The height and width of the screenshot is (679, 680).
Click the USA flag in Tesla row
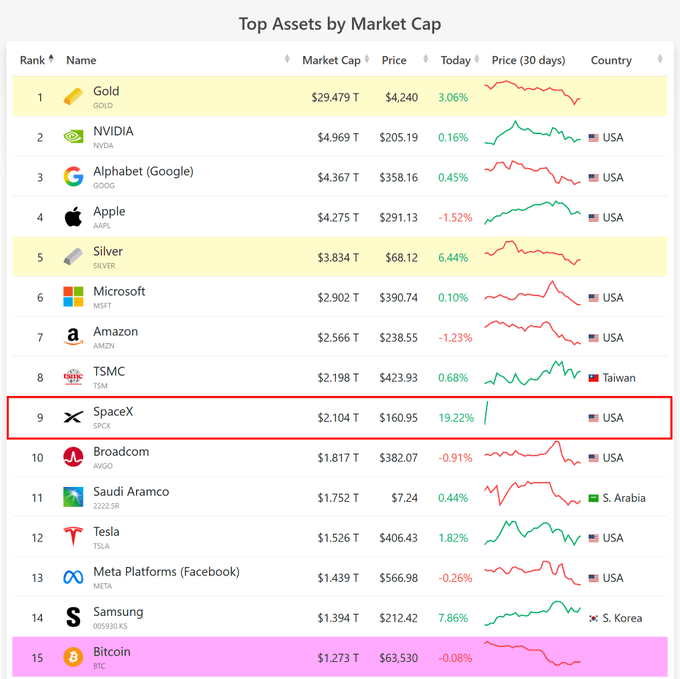click(593, 538)
